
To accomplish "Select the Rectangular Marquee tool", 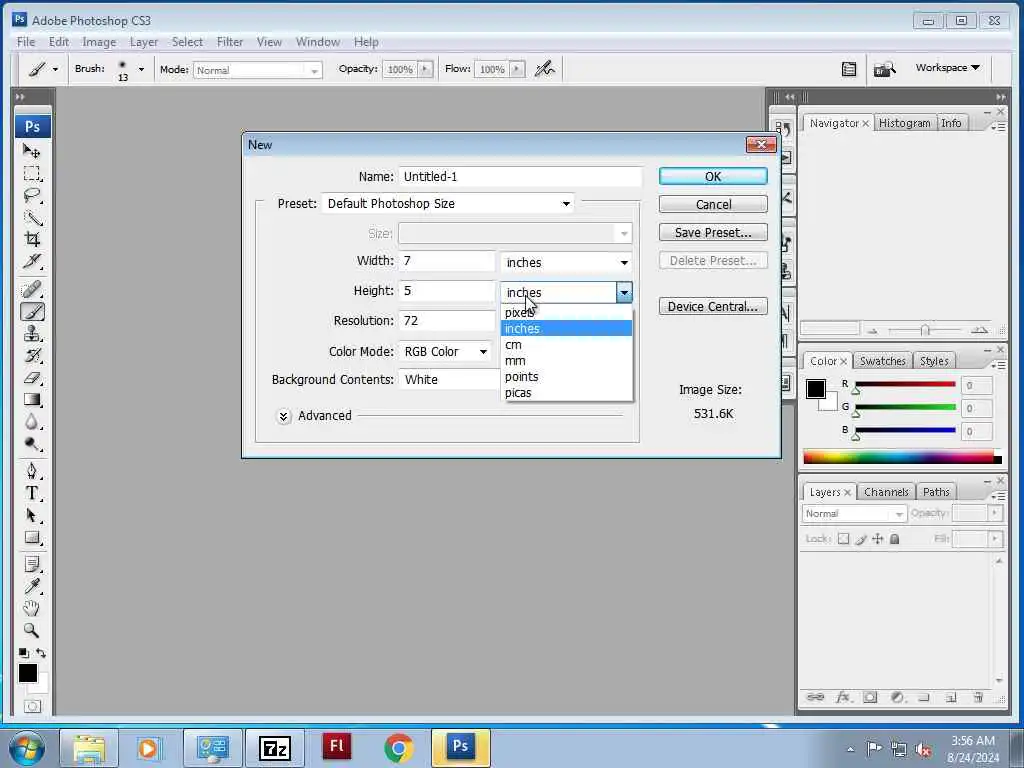I will [31, 174].
